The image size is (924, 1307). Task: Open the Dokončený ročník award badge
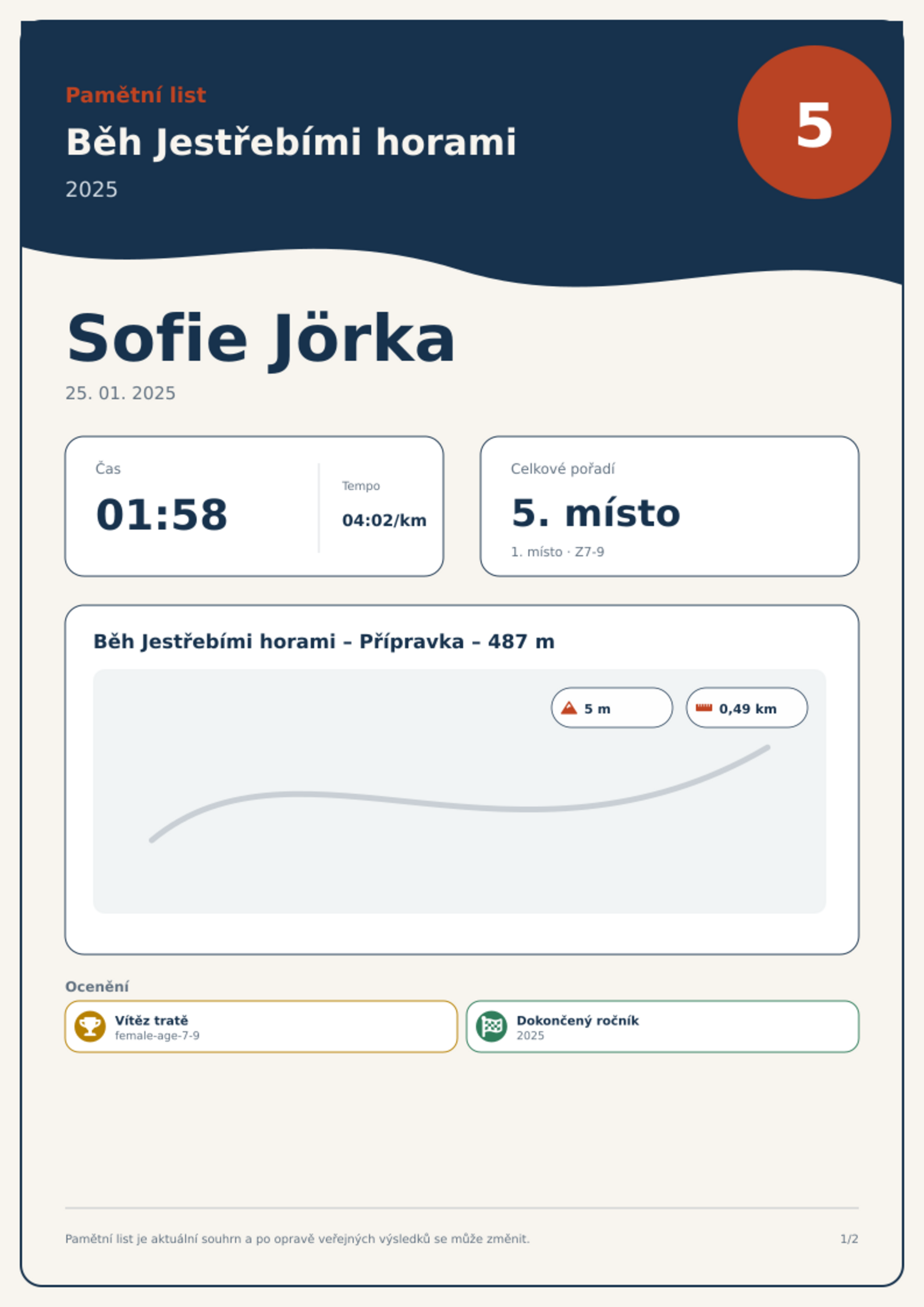663,1027
